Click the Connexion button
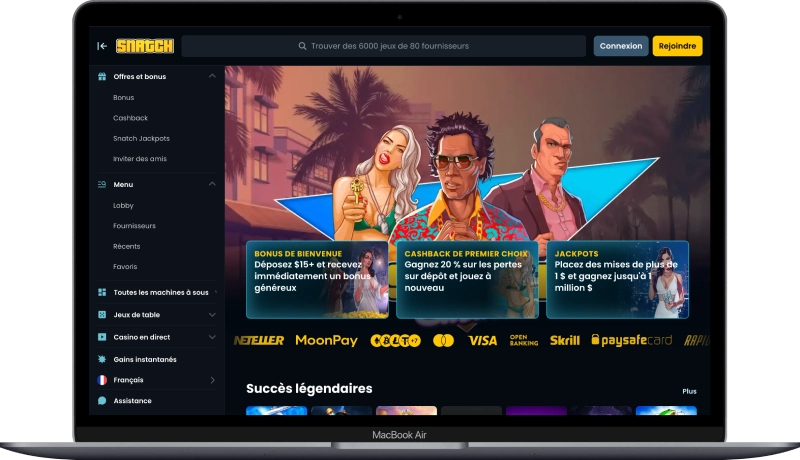The image size is (800, 460). coord(621,46)
